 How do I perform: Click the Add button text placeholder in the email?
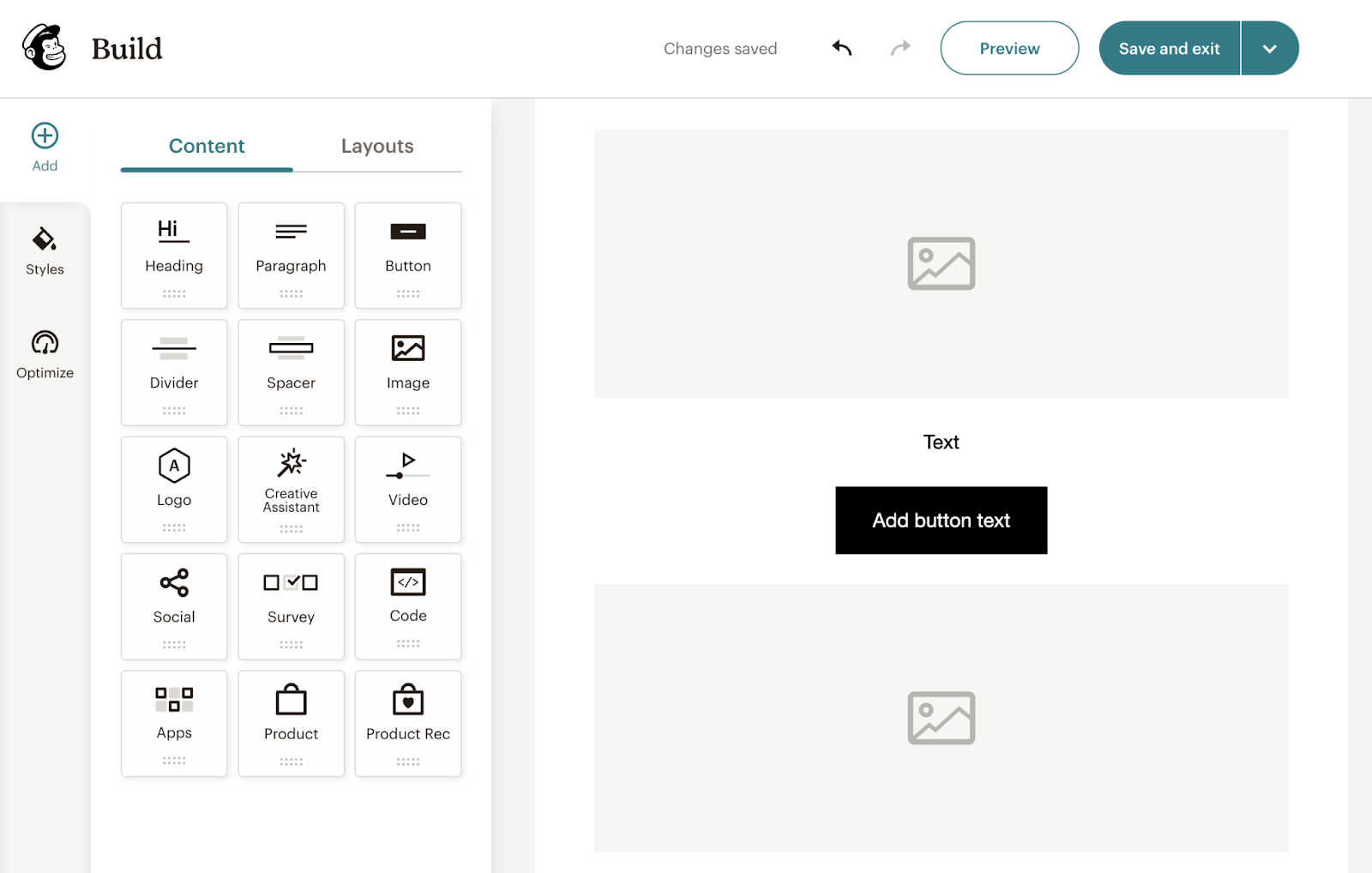(941, 520)
